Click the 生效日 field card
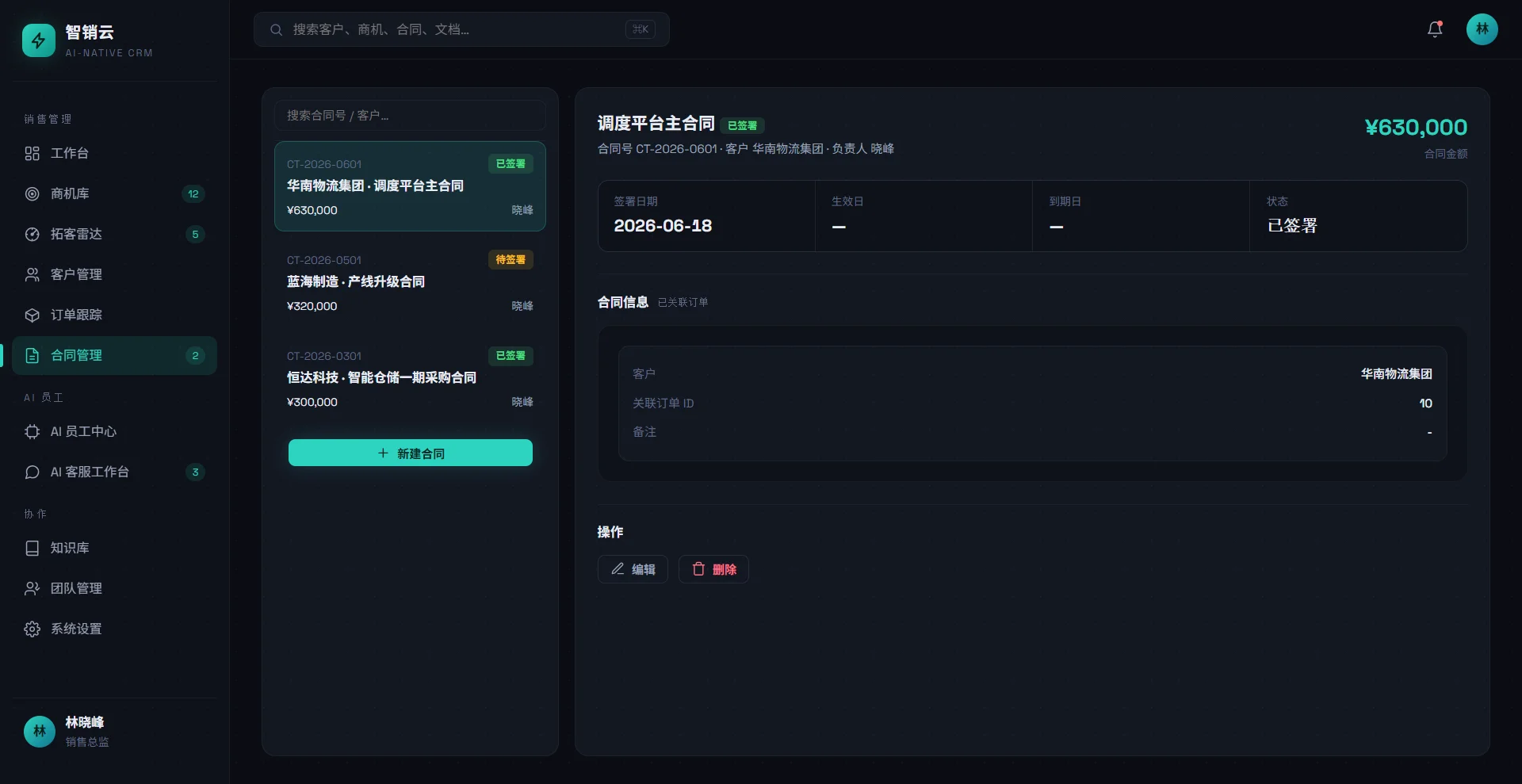This screenshot has height=784, width=1522. click(924, 216)
